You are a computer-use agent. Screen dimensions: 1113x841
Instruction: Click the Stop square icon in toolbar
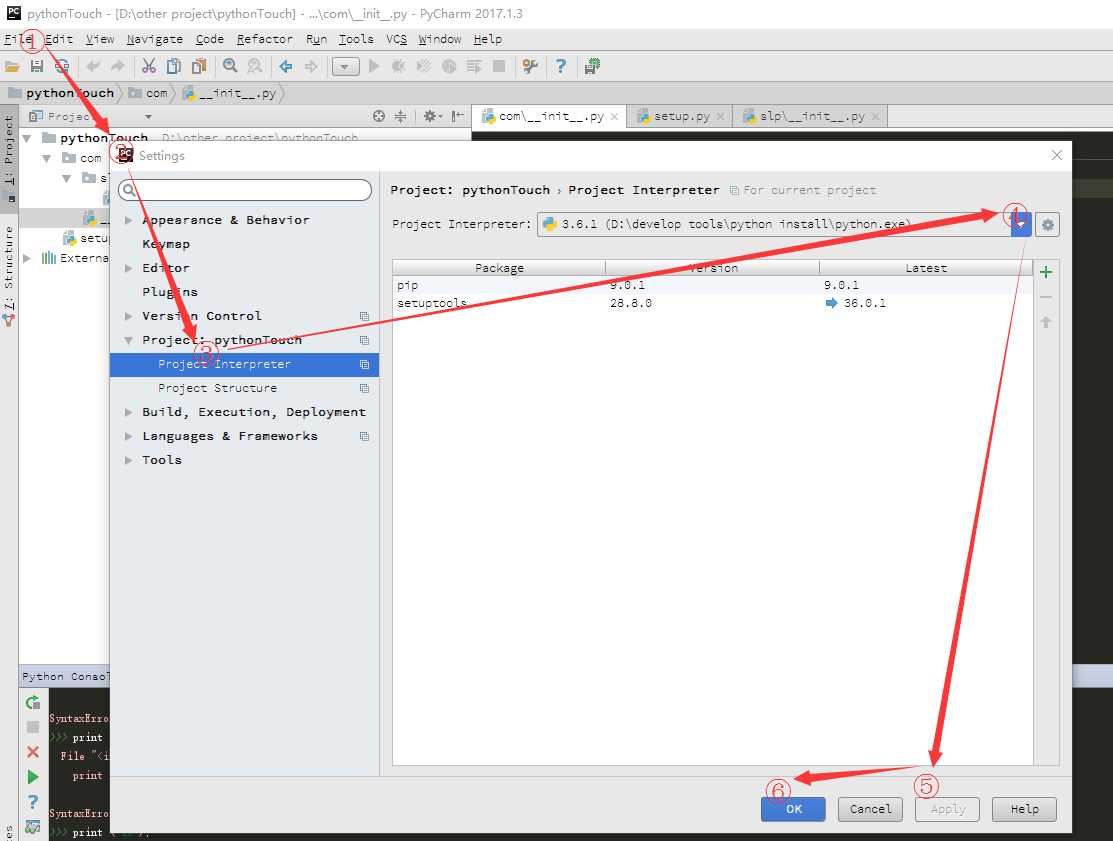point(499,67)
